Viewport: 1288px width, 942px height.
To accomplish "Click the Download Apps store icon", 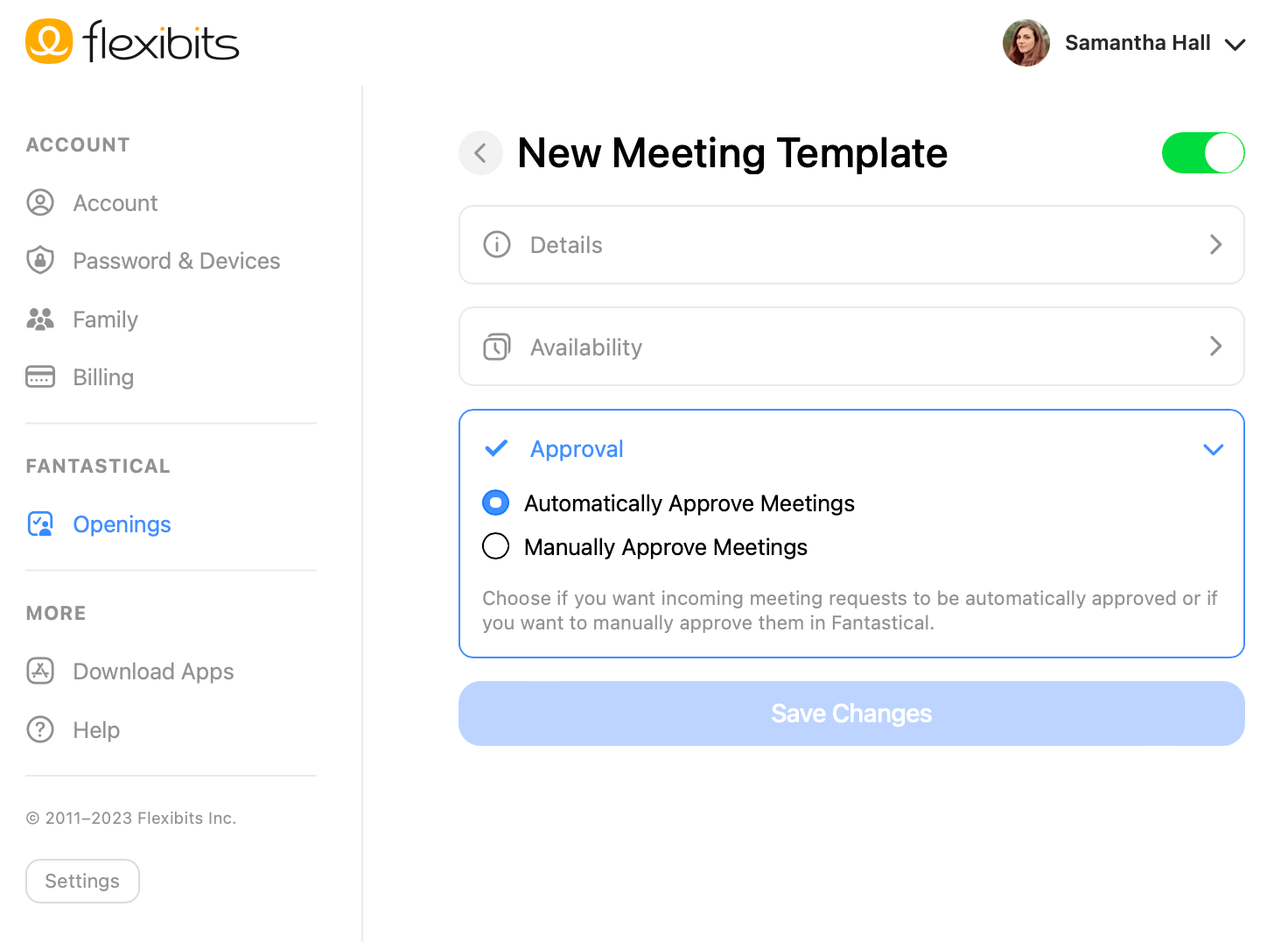I will pyautogui.click(x=40, y=671).
